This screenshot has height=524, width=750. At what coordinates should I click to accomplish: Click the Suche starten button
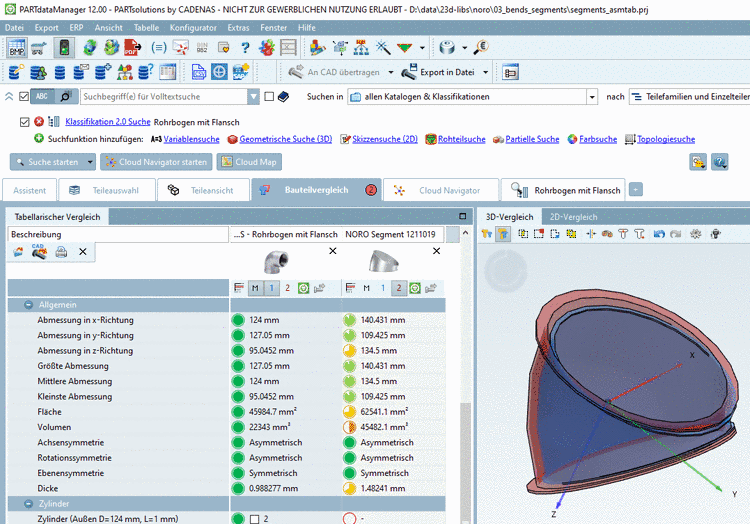(47, 162)
